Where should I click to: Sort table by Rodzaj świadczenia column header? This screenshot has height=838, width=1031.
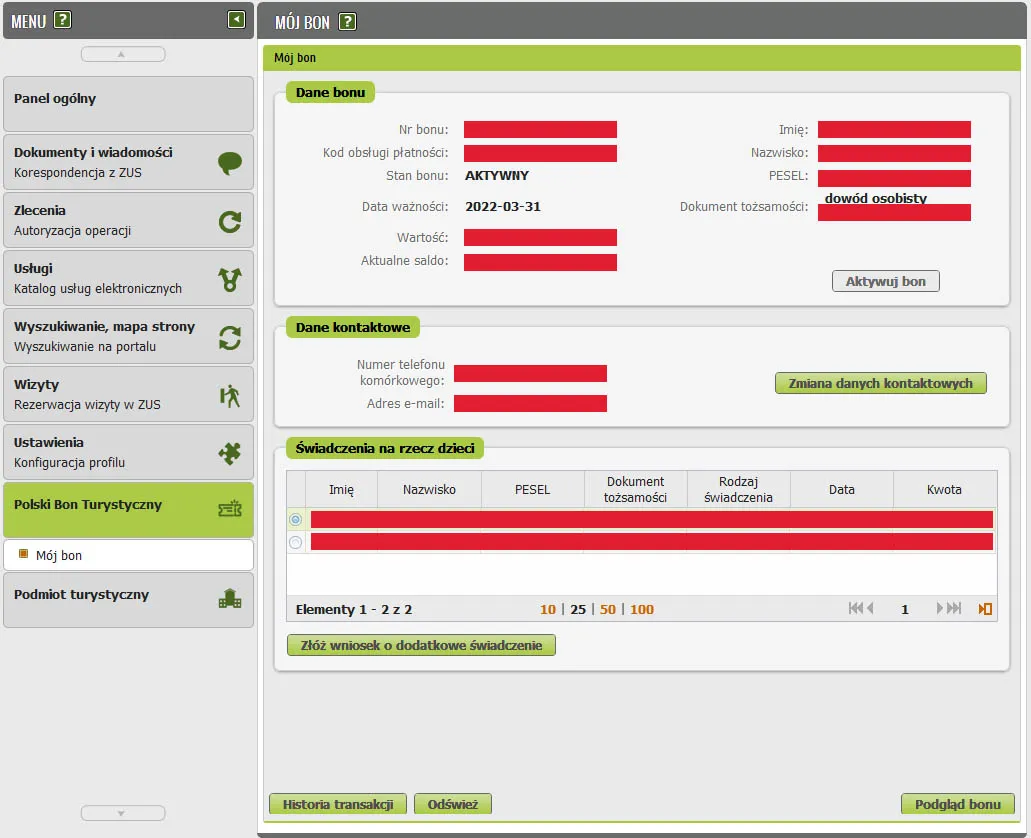[x=738, y=489]
